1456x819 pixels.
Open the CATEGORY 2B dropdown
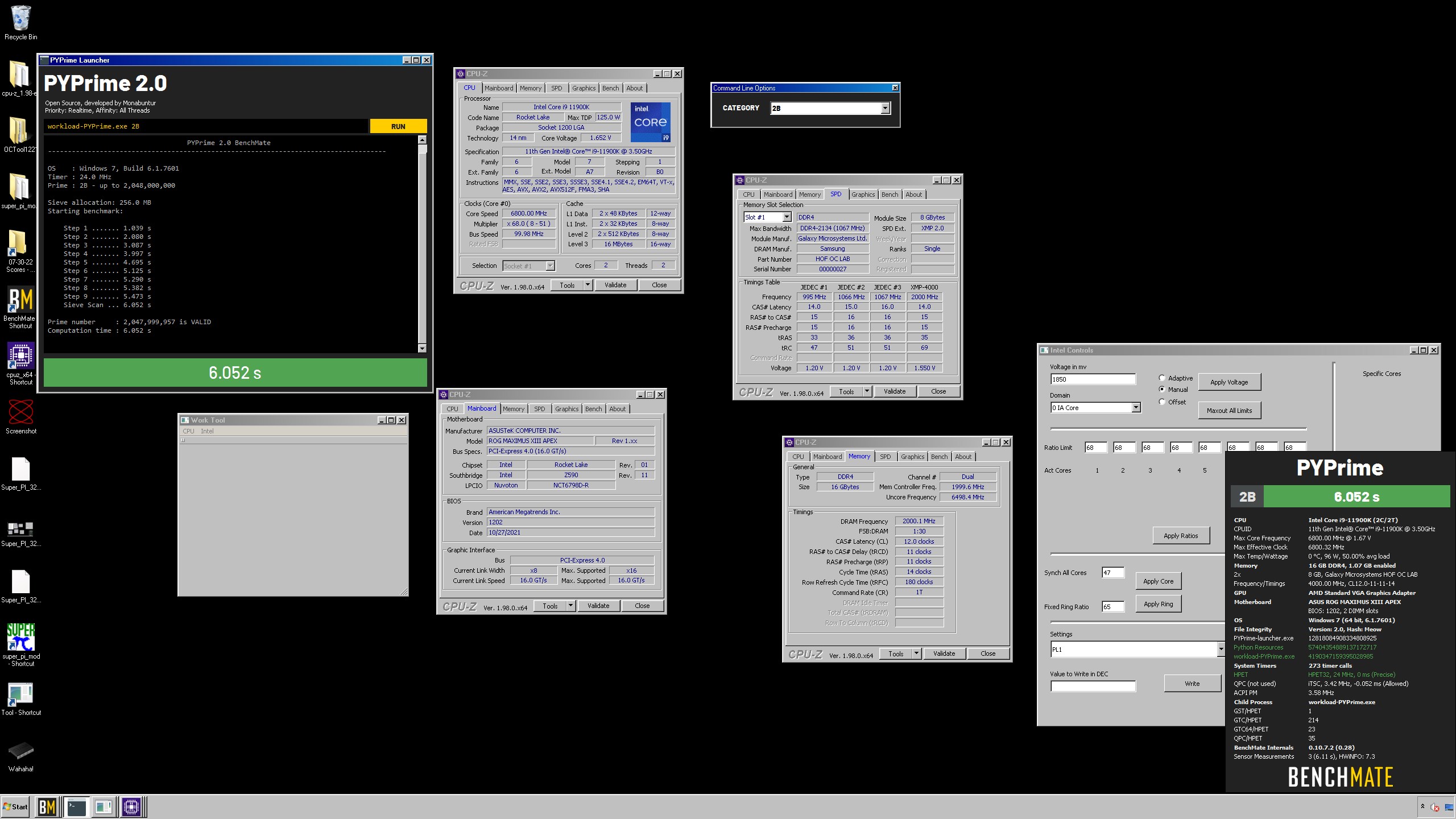point(885,109)
